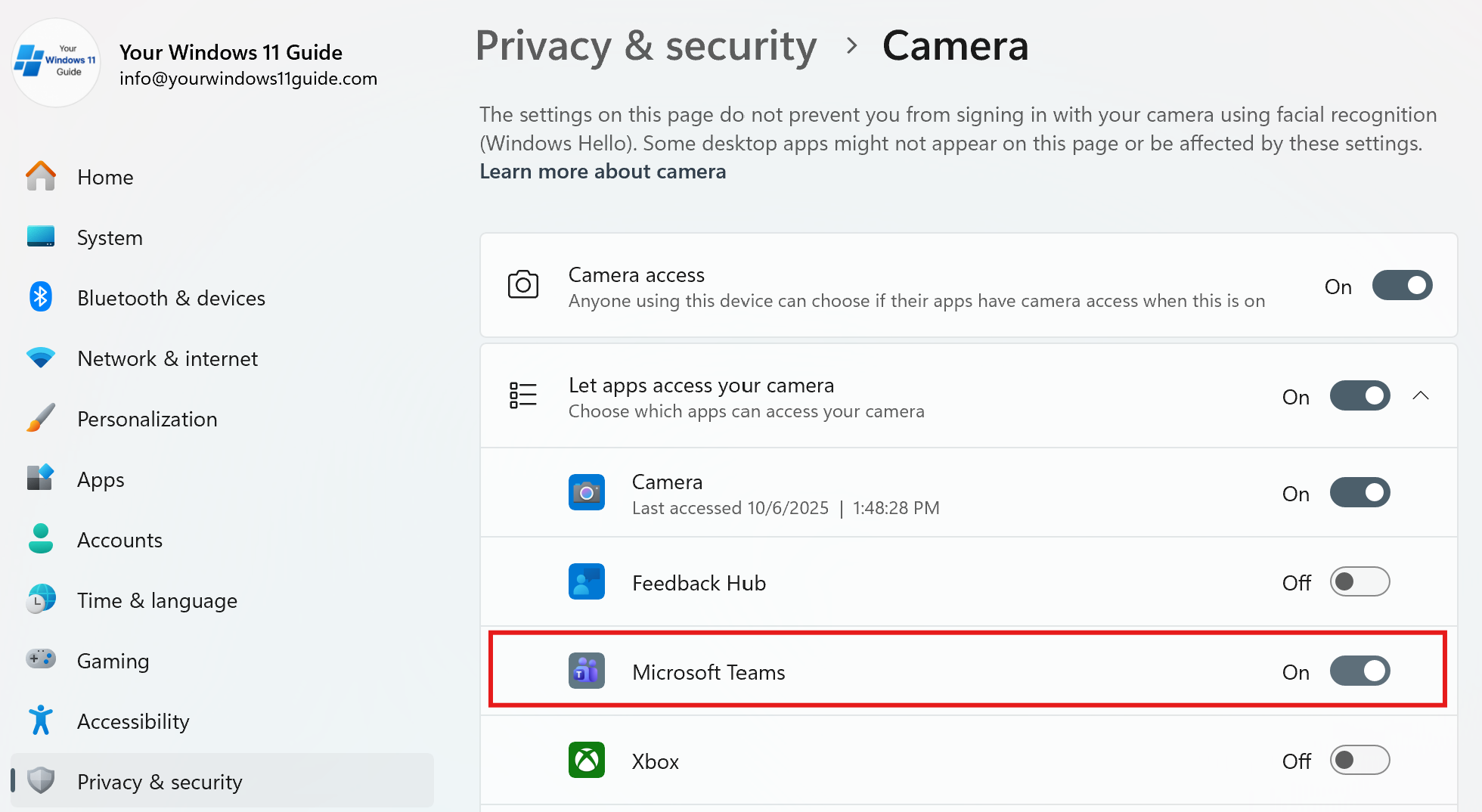Open Bluetooth & devices settings

222,297
